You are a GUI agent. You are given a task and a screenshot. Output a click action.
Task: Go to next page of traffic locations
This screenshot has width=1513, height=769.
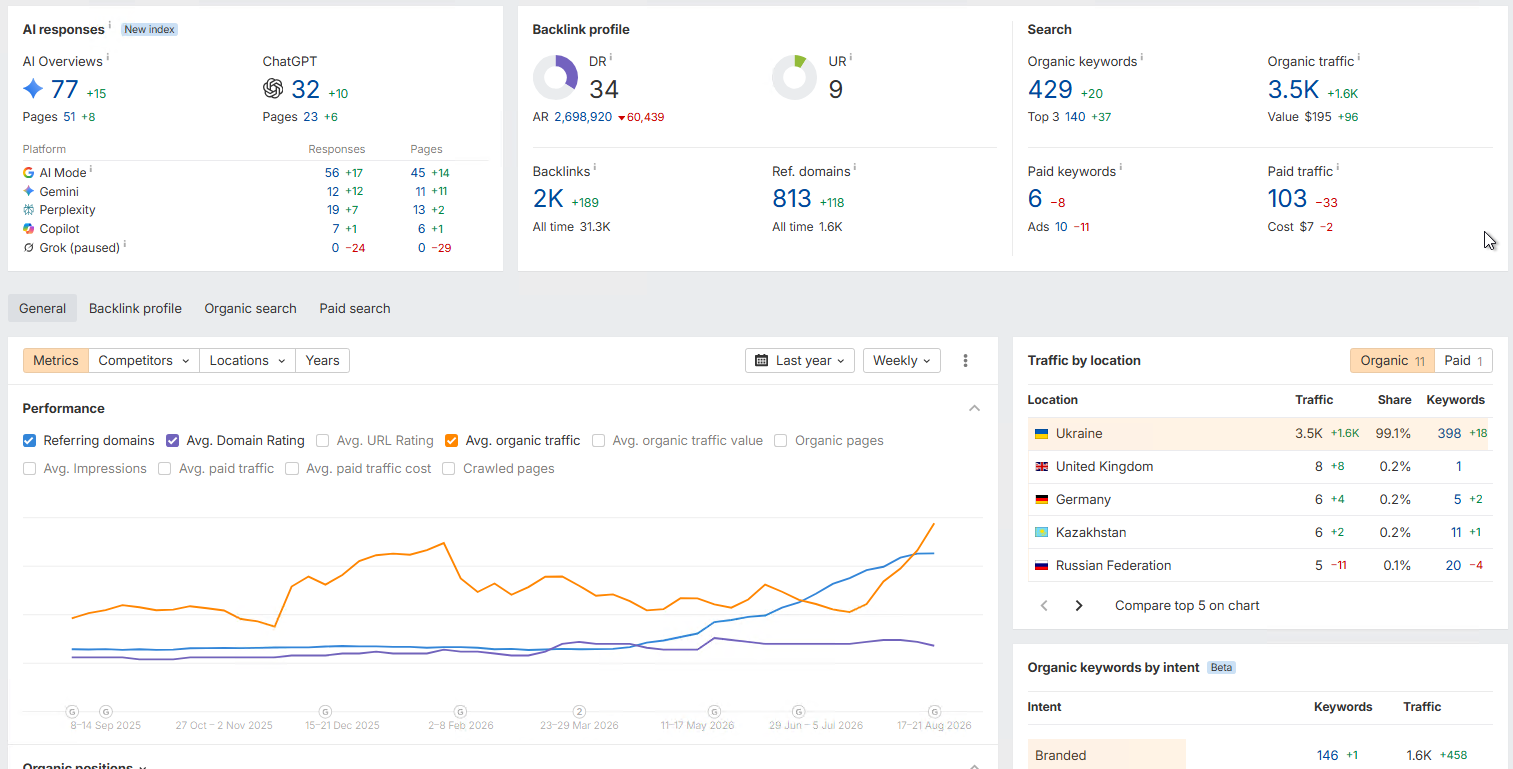[1079, 605]
